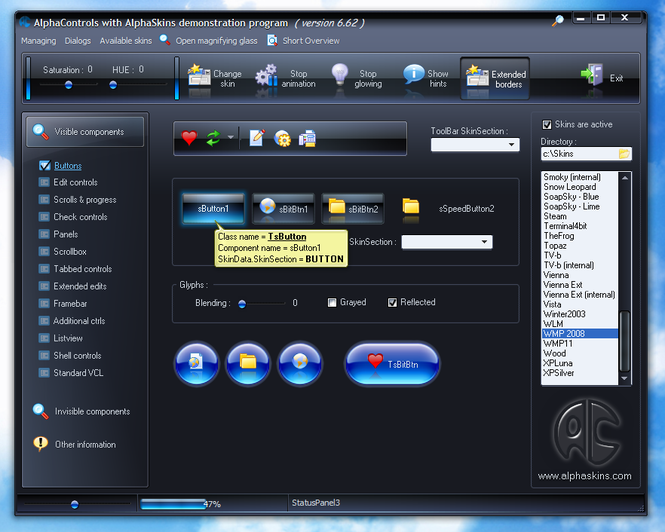Screen dimensions: 665x532
Task: Click the printer toolbar icon
Action: click(x=307, y=138)
